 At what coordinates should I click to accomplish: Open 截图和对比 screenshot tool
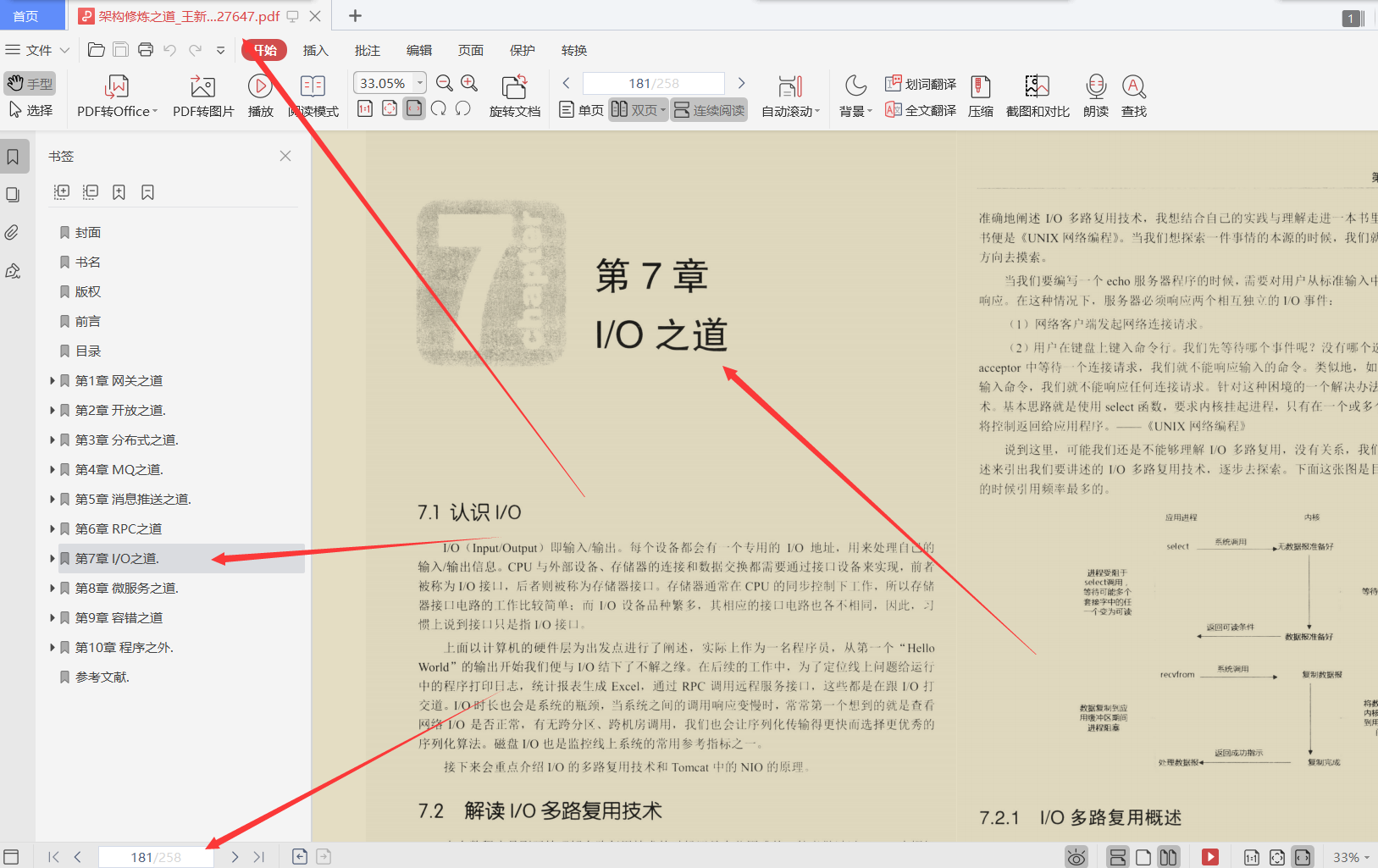1038,97
